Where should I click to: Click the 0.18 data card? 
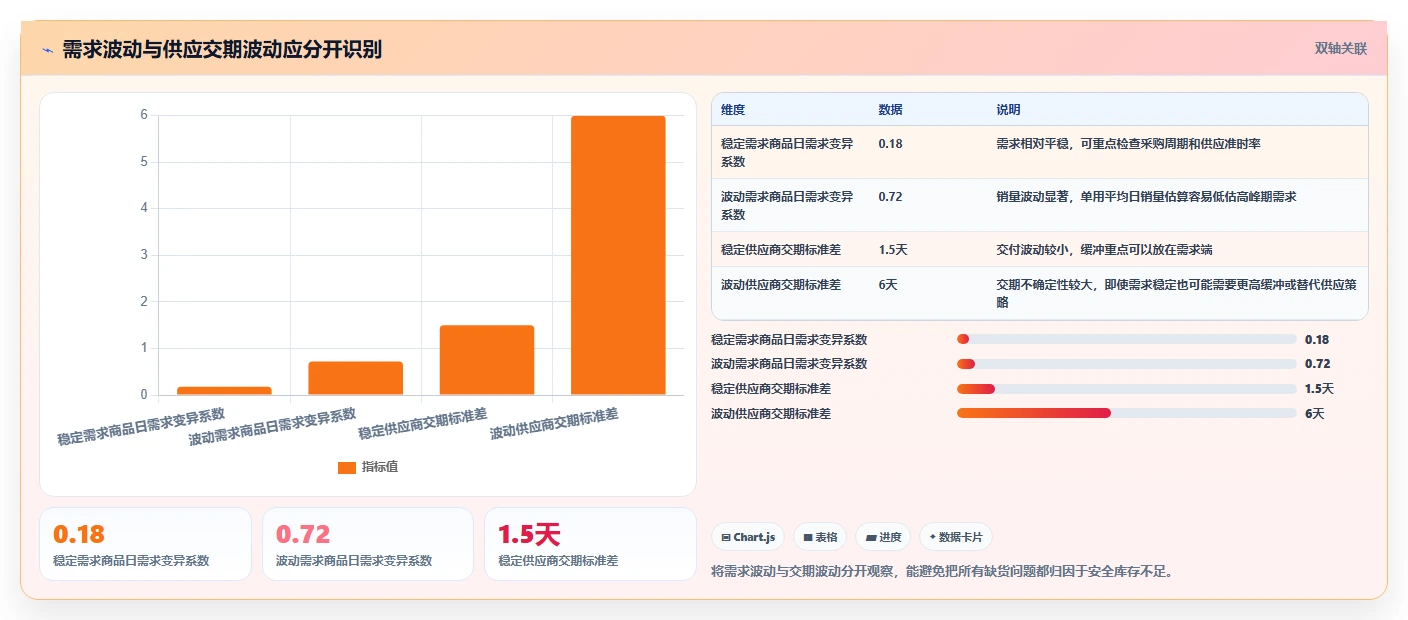(145, 544)
